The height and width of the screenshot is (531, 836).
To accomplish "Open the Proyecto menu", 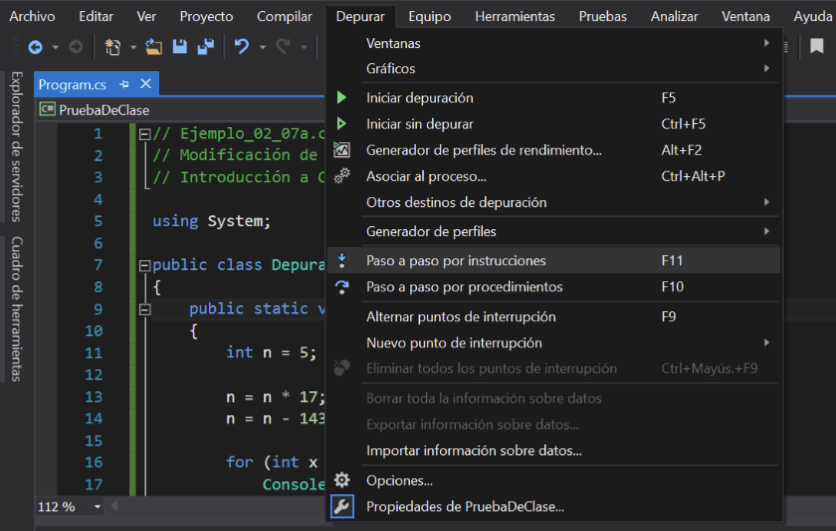I will click(x=206, y=17).
